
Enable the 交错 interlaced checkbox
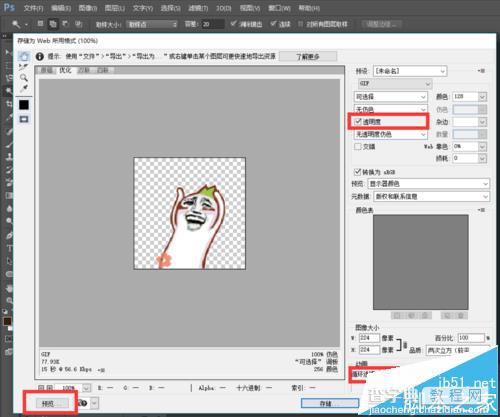(358, 146)
